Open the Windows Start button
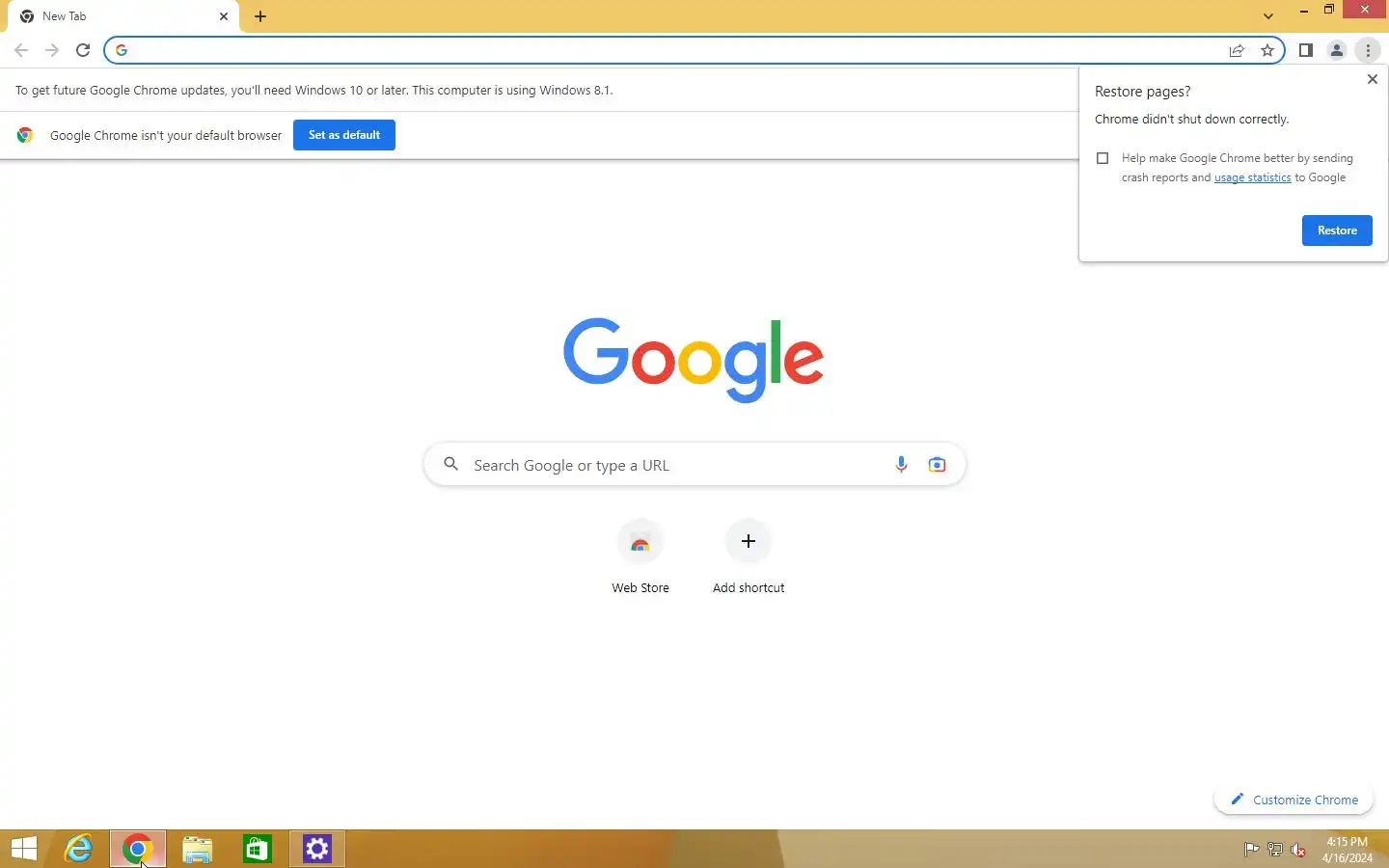Viewport: 1389px width, 868px height. (x=24, y=849)
